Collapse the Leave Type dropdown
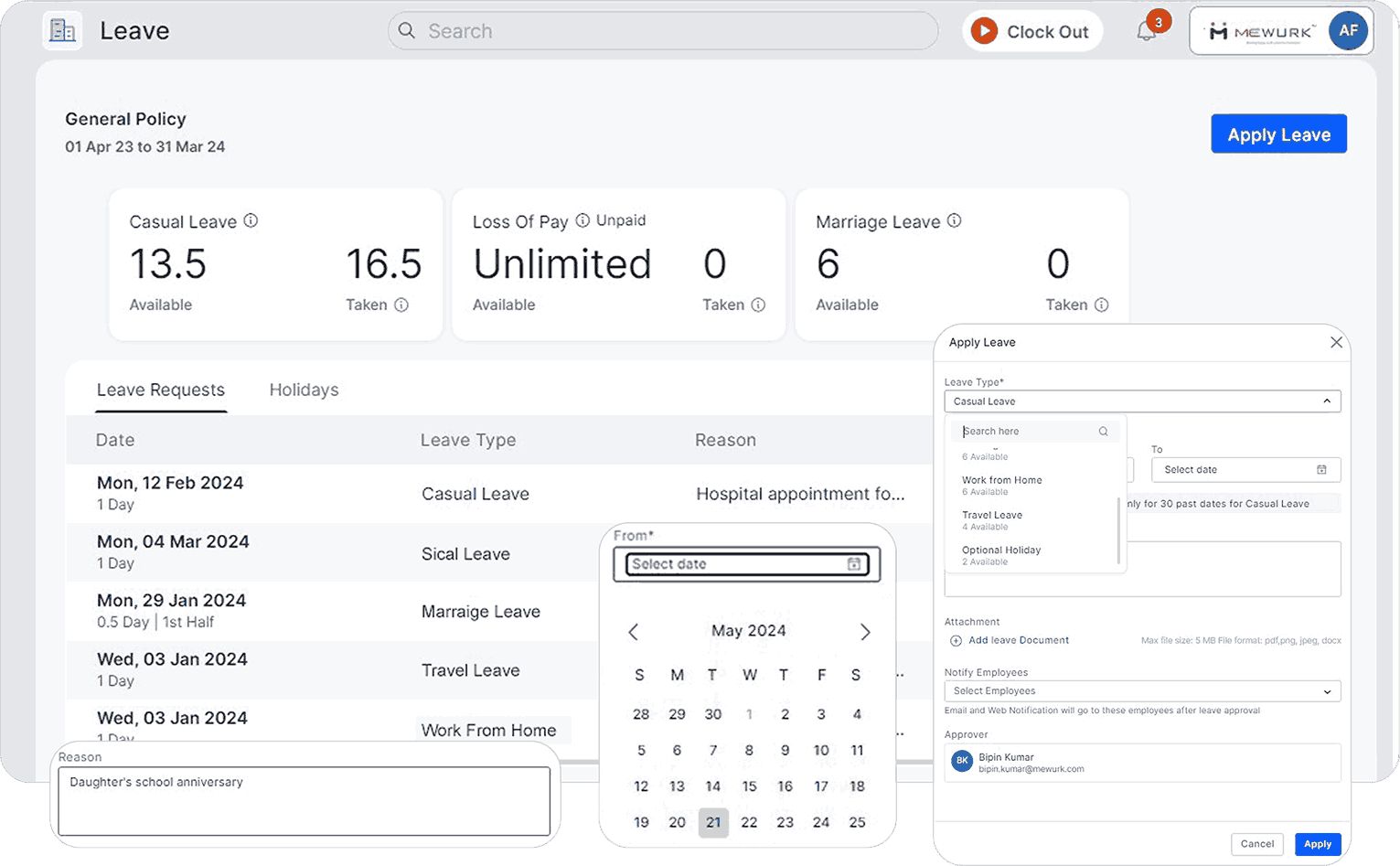The image size is (1400, 866). point(1327,401)
